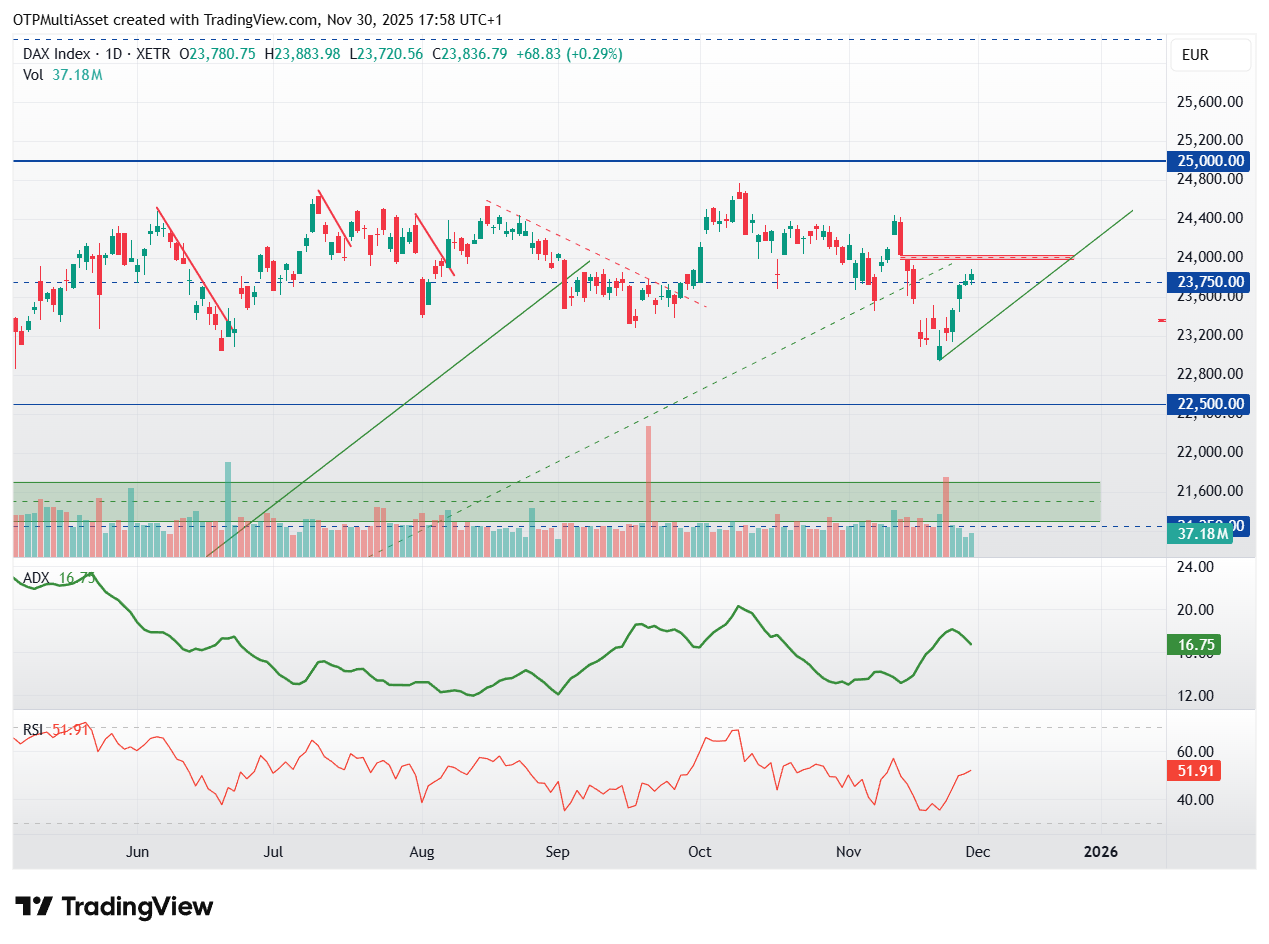Click the 2026 label on time axis
Viewport: 1269px width, 944px height.
[1101, 852]
